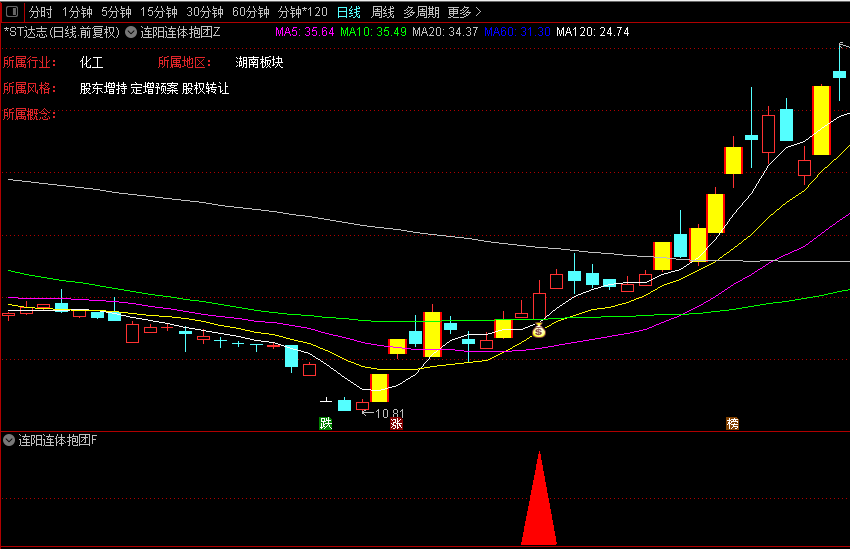
Task: Select the 30分钟 period tab
Action: pyautogui.click(x=204, y=12)
